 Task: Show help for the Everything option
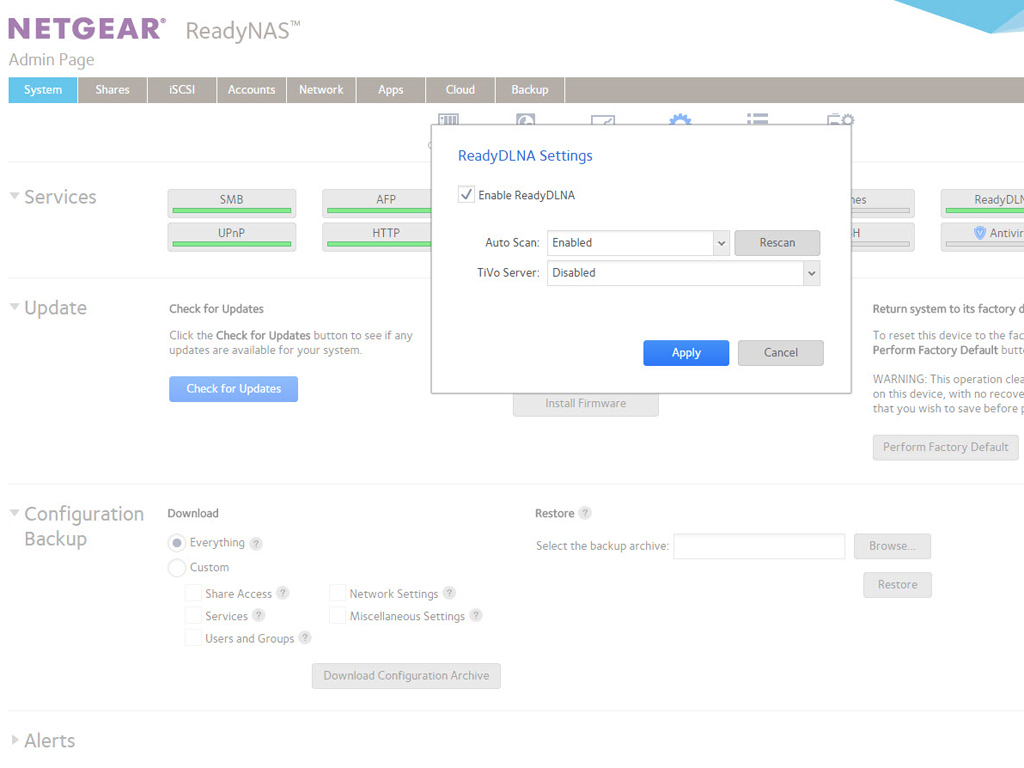coord(257,543)
